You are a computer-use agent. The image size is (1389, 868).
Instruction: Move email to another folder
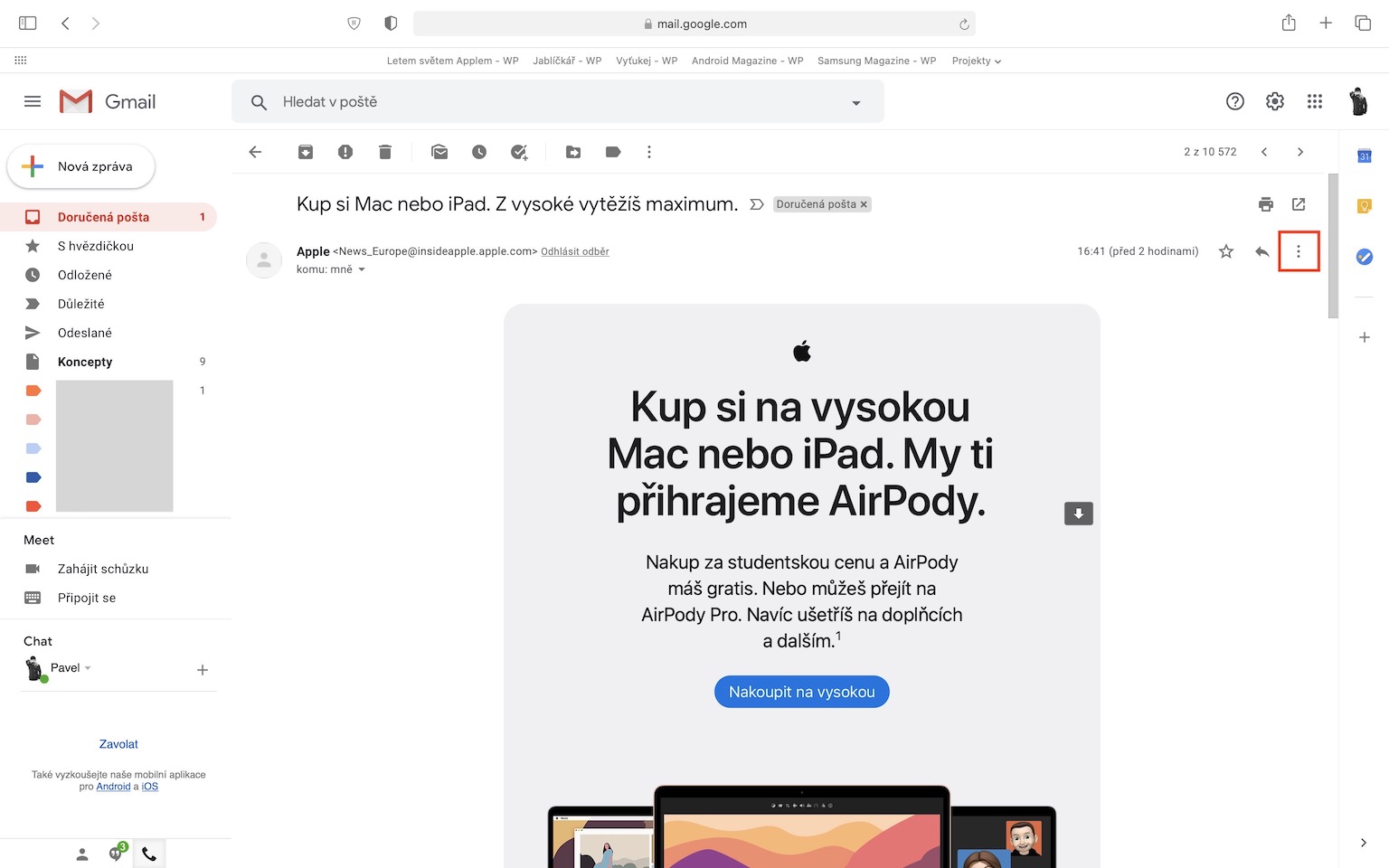[x=573, y=152]
